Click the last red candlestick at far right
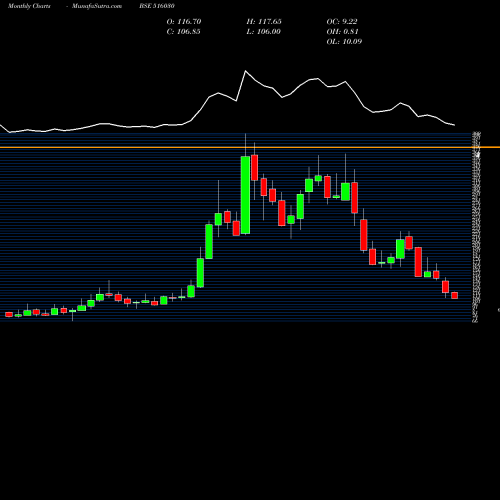 pos(455,295)
